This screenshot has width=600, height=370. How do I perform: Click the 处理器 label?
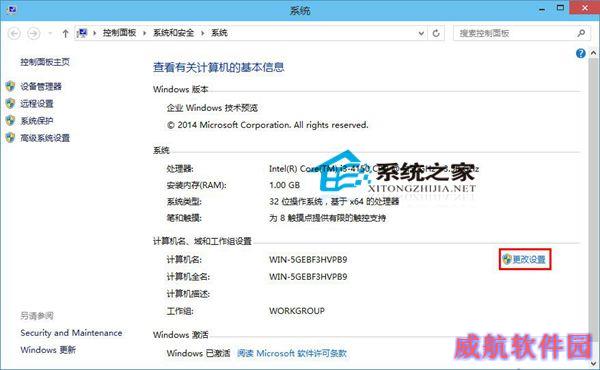pyautogui.click(x=180, y=169)
